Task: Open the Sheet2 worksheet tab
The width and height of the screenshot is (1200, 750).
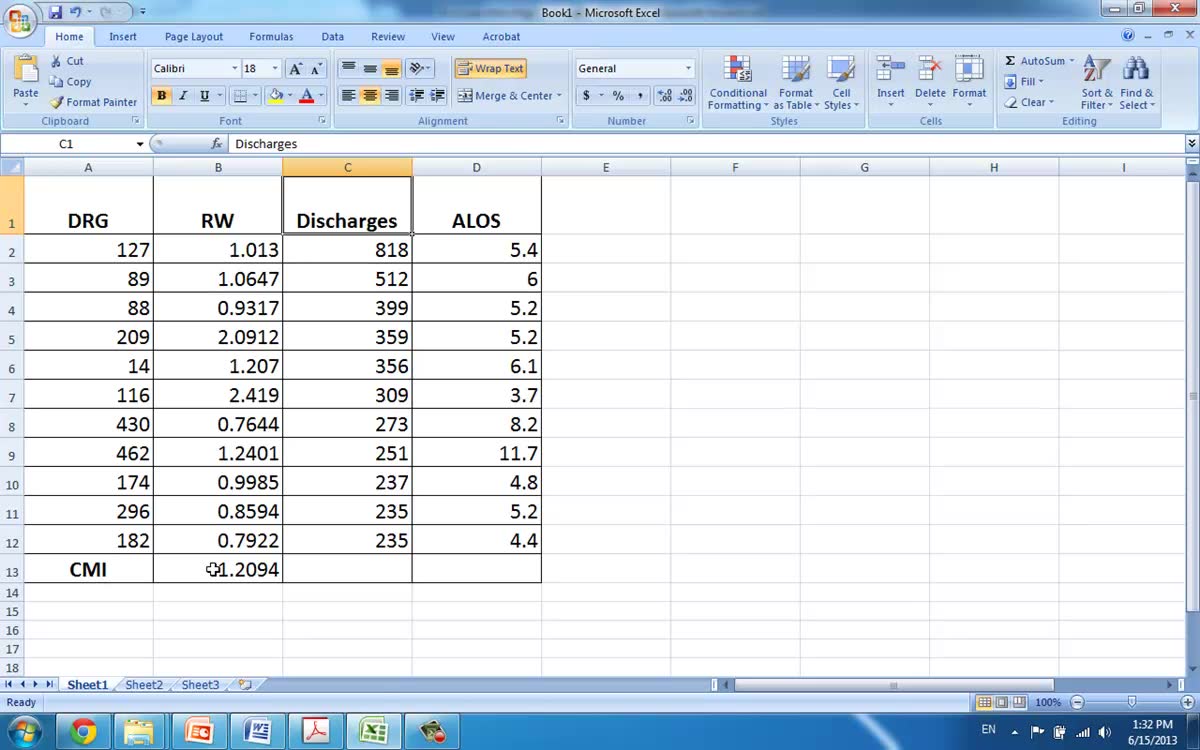Action: click(144, 685)
